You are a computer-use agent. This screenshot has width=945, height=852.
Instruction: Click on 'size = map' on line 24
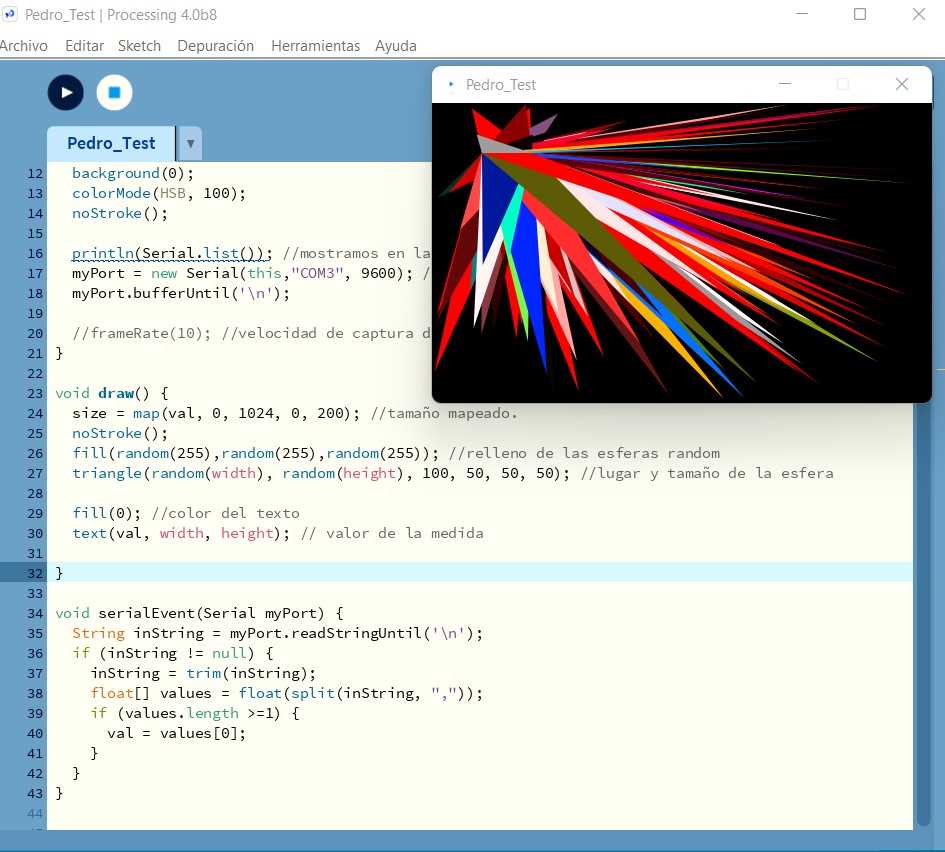tap(116, 413)
